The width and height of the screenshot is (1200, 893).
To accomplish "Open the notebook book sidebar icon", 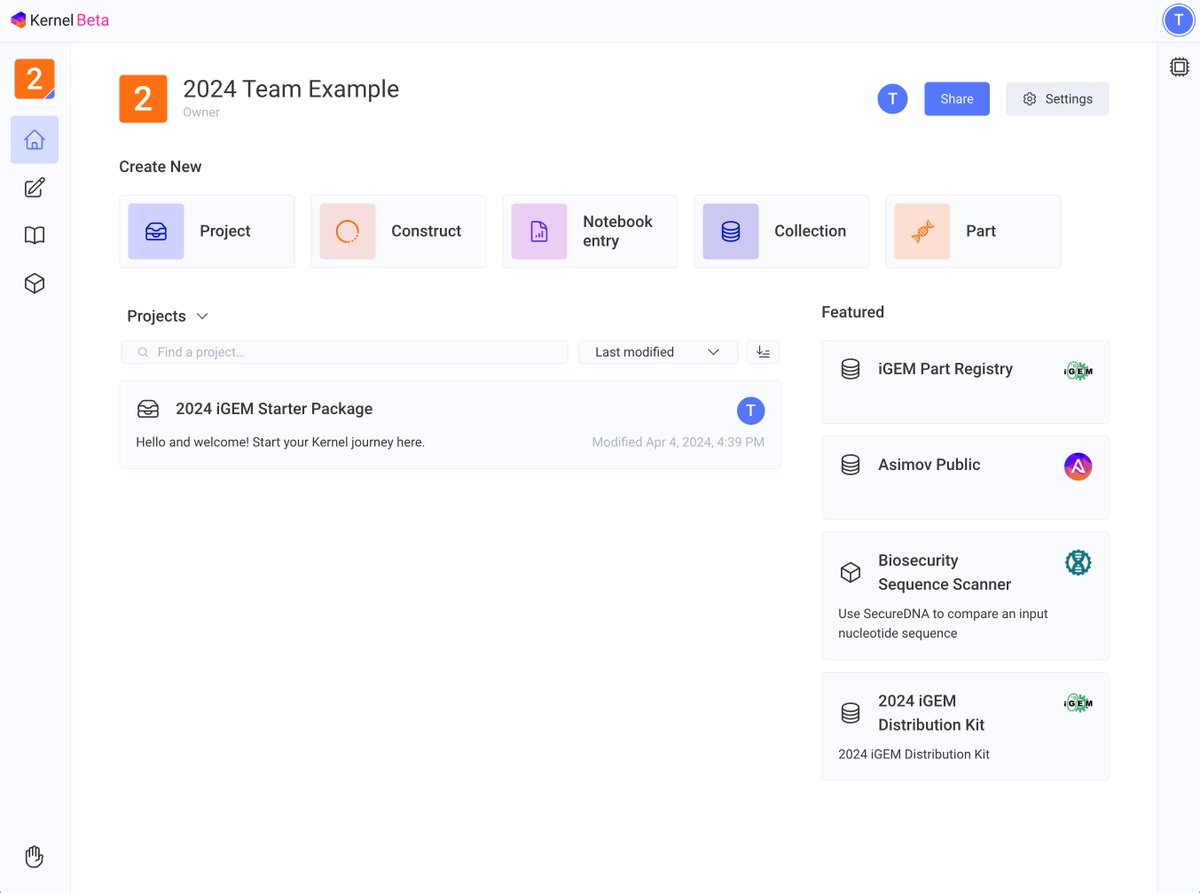I will [x=34, y=236].
